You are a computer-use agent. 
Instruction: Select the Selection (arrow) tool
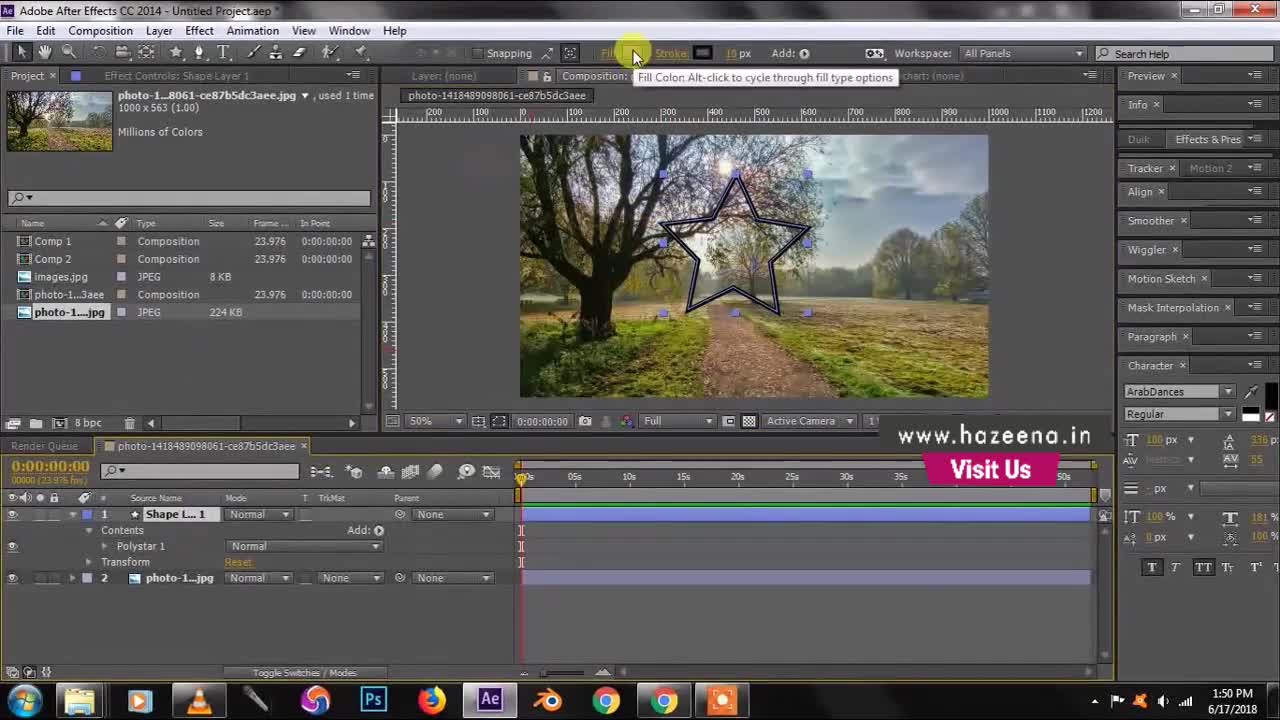pos(22,53)
